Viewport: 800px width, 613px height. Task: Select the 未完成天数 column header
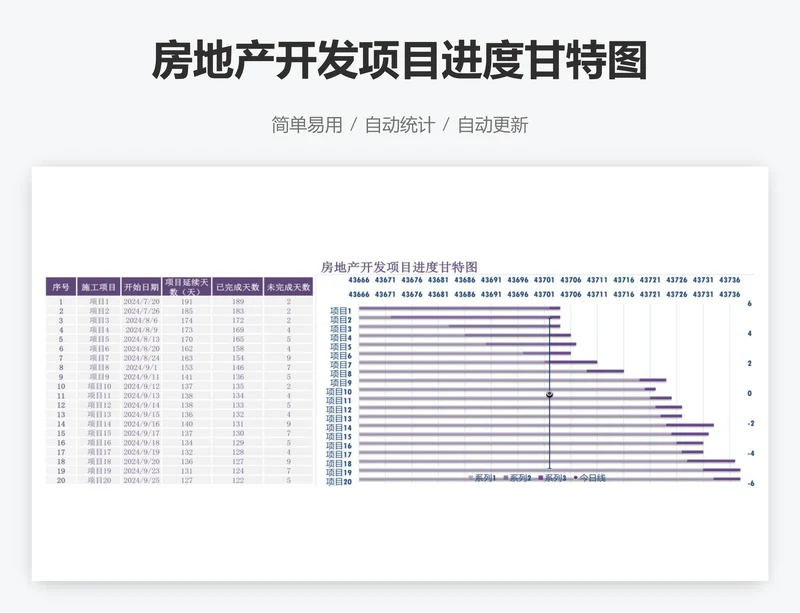pos(288,287)
